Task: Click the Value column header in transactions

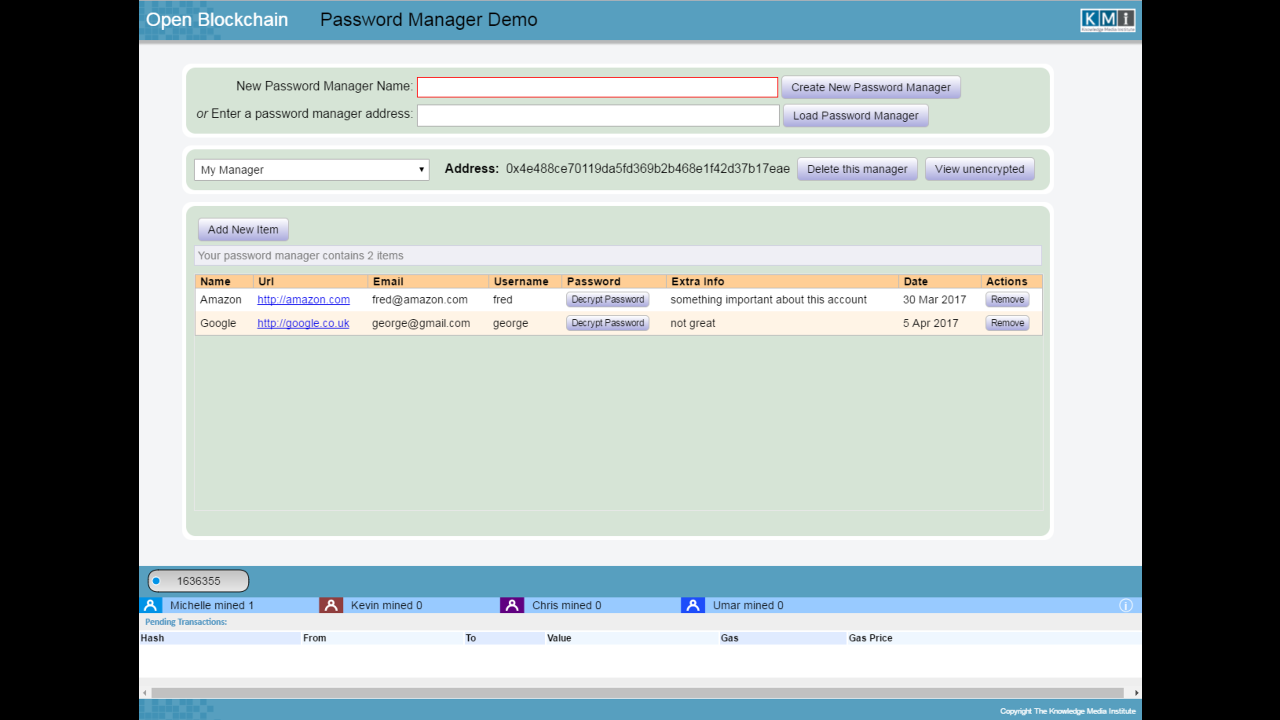Action: tap(559, 638)
